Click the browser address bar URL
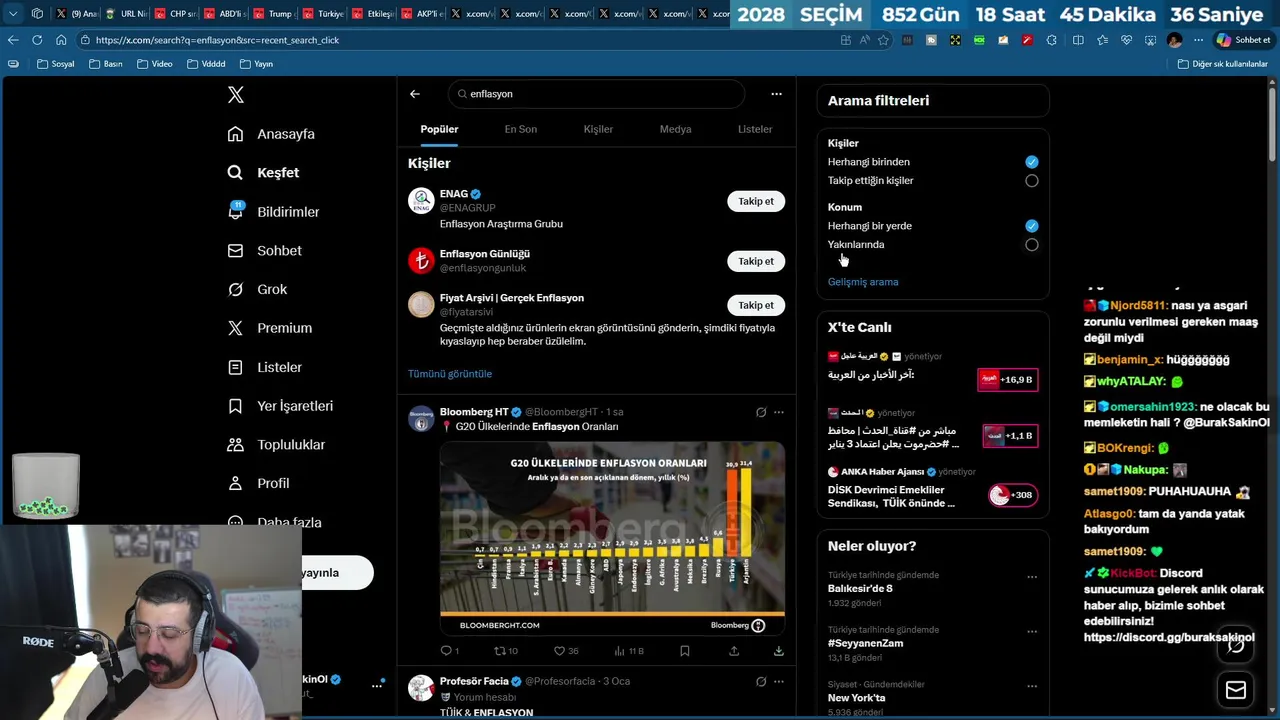1280x720 pixels. [x=218, y=40]
